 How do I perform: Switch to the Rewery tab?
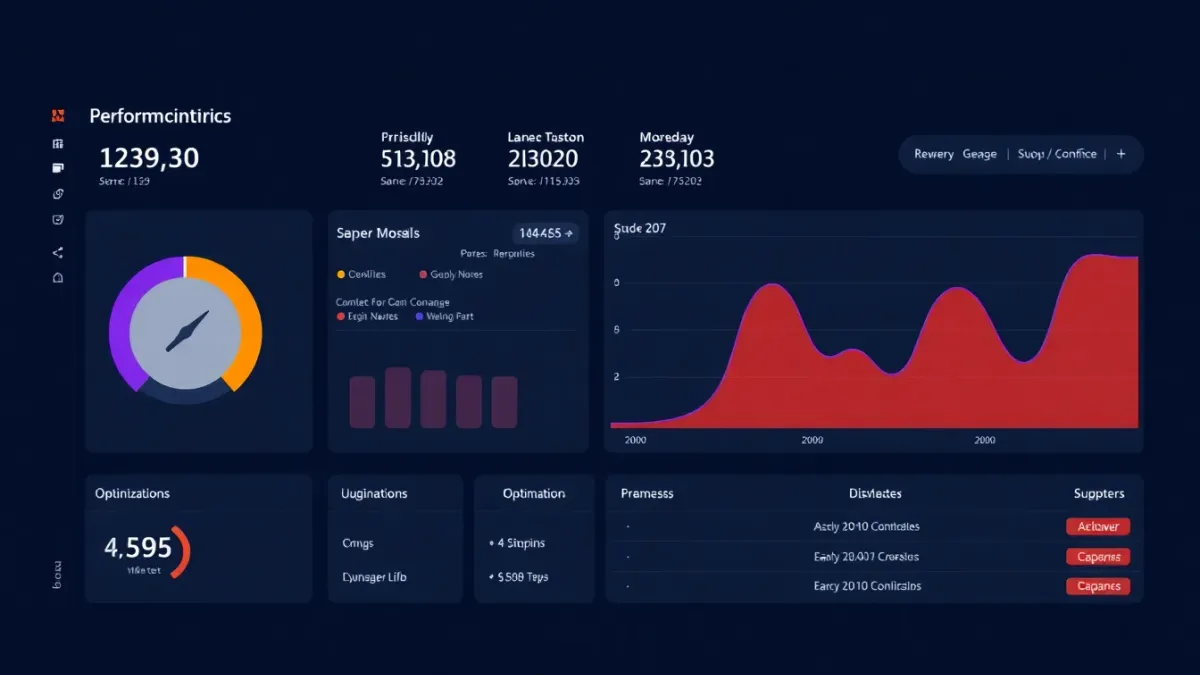pyautogui.click(x=933, y=154)
